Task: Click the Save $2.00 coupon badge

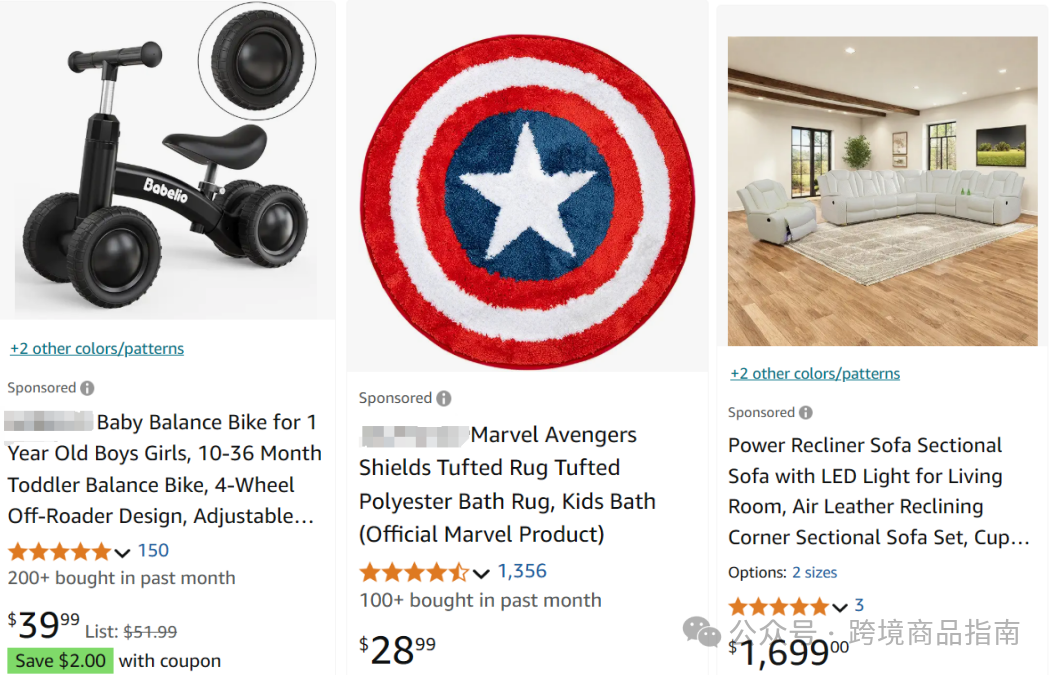Action: point(60,661)
